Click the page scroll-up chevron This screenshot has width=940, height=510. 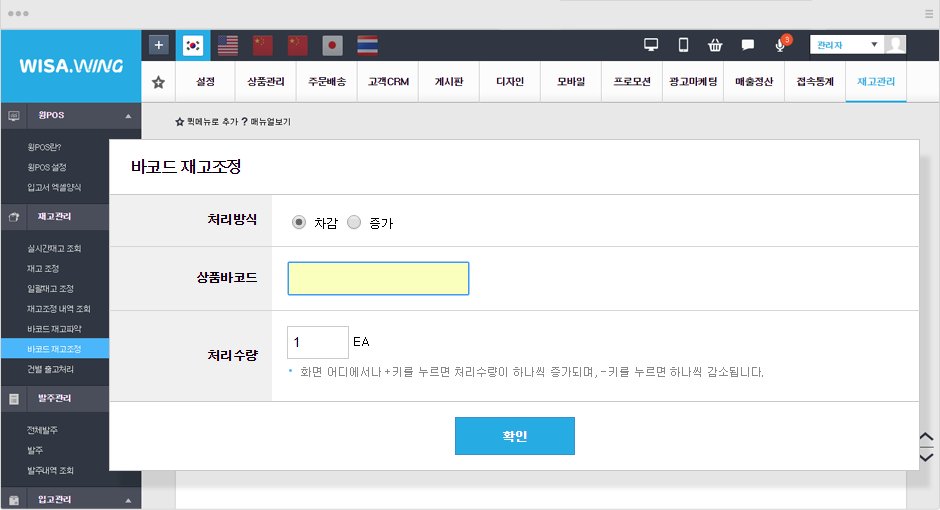(x=926, y=437)
